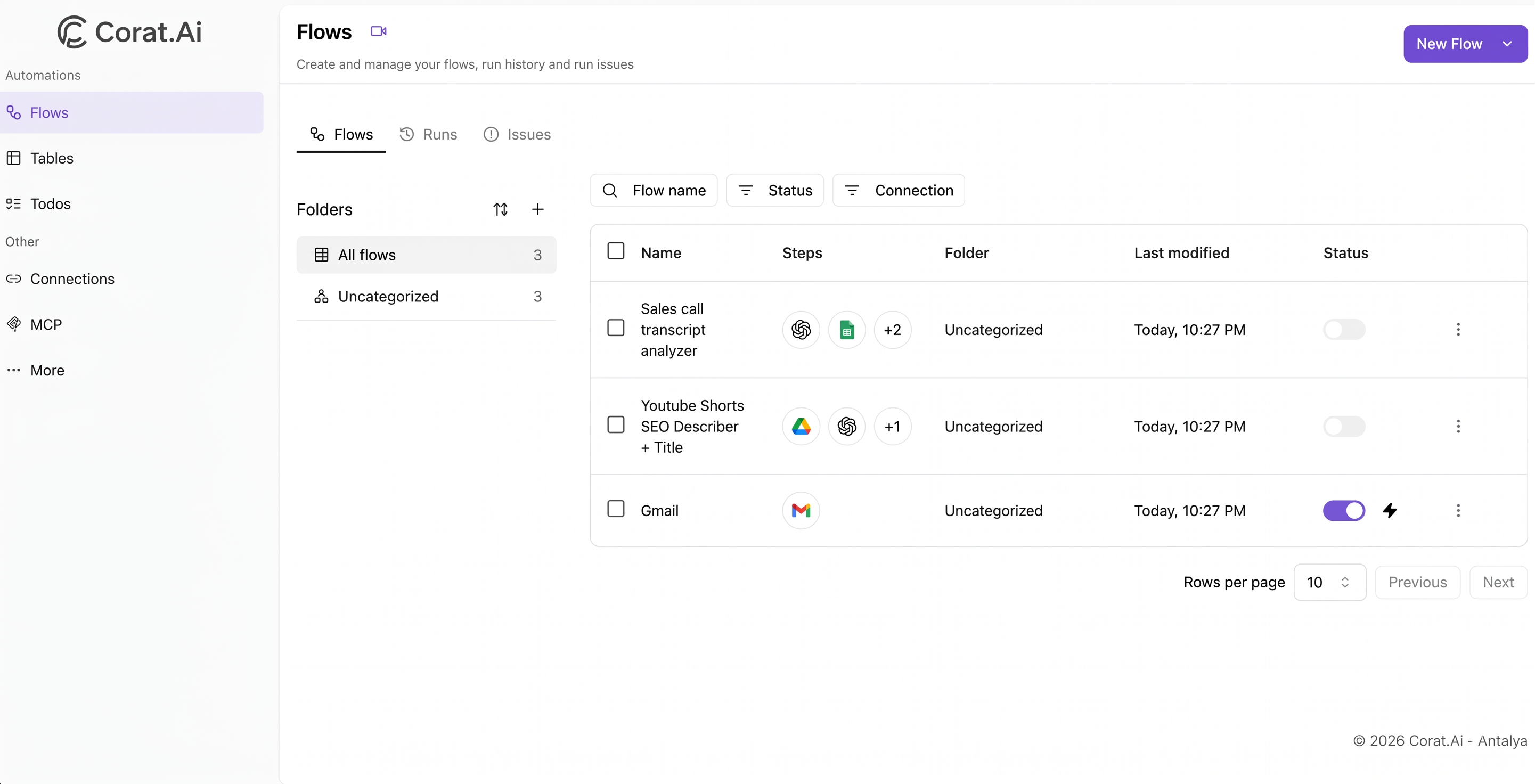Click the sort icon in the Folders panel
This screenshot has height=784, width=1535.
click(x=501, y=209)
